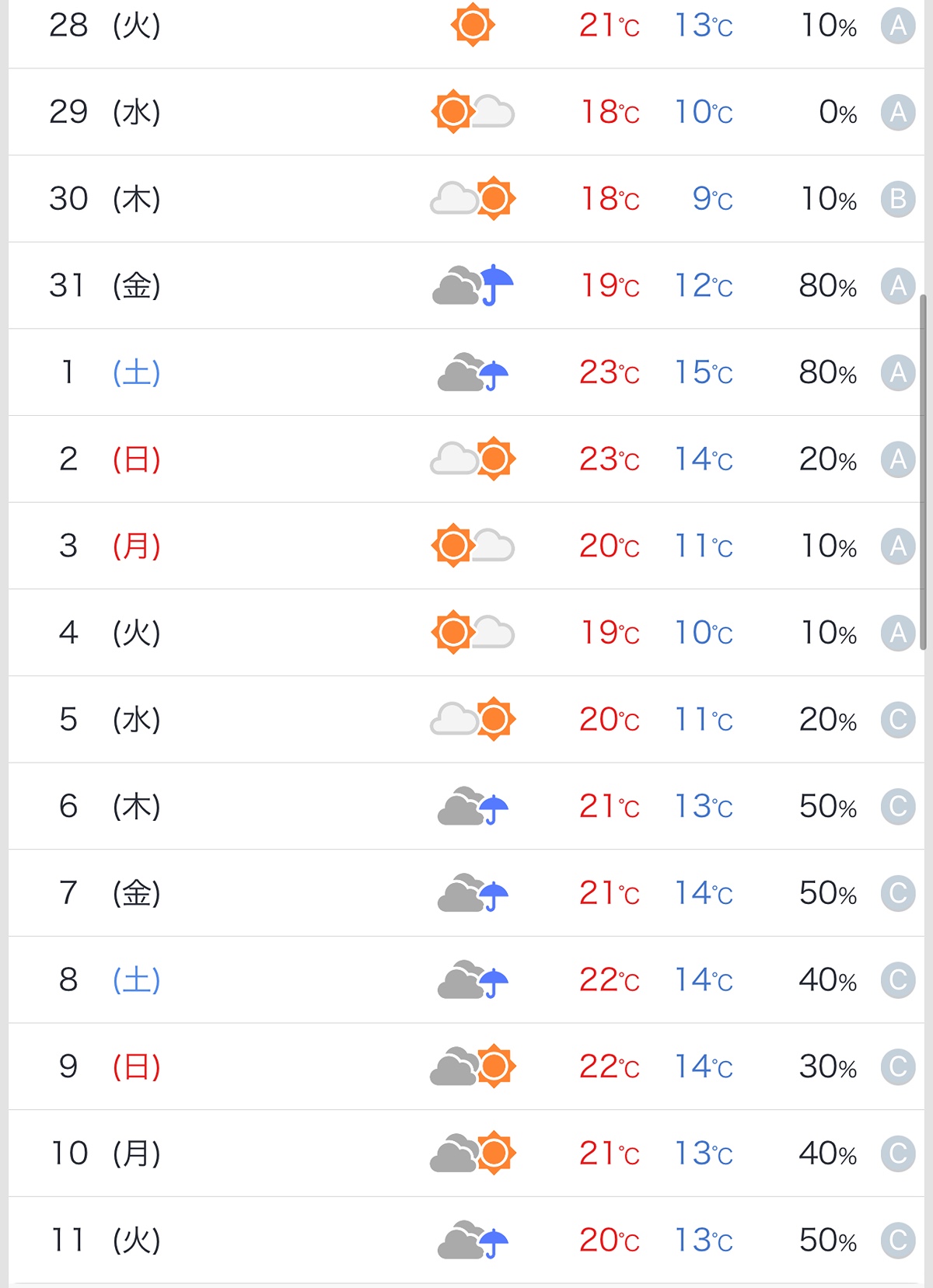Click the 0% precipitation for the 29th
933x1288 pixels.
(x=837, y=113)
